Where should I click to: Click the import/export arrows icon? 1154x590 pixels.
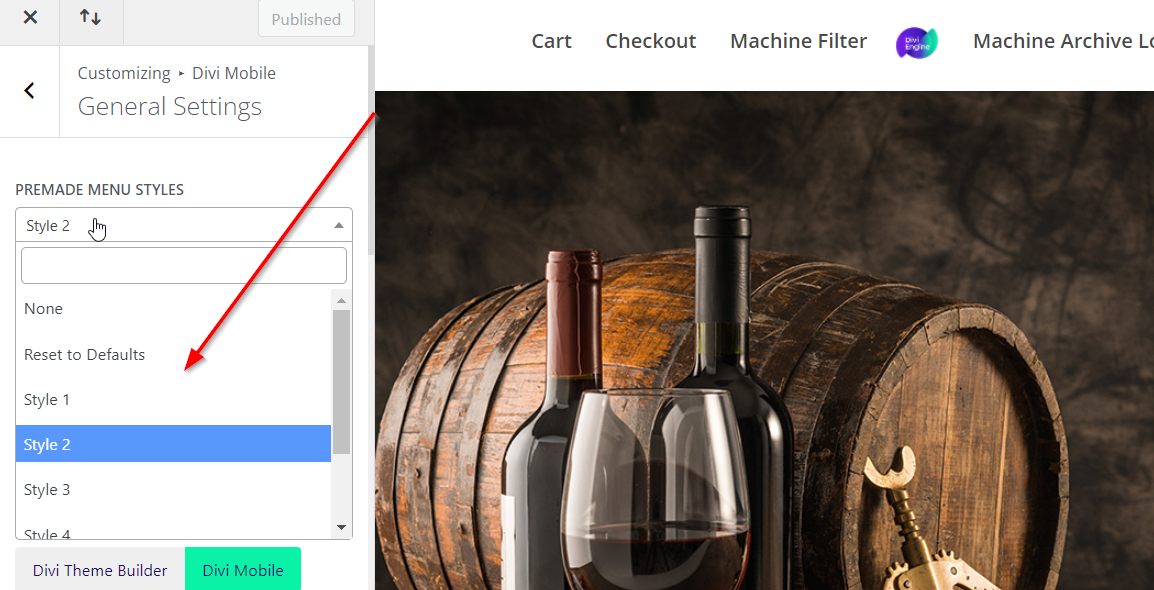tap(90, 17)
